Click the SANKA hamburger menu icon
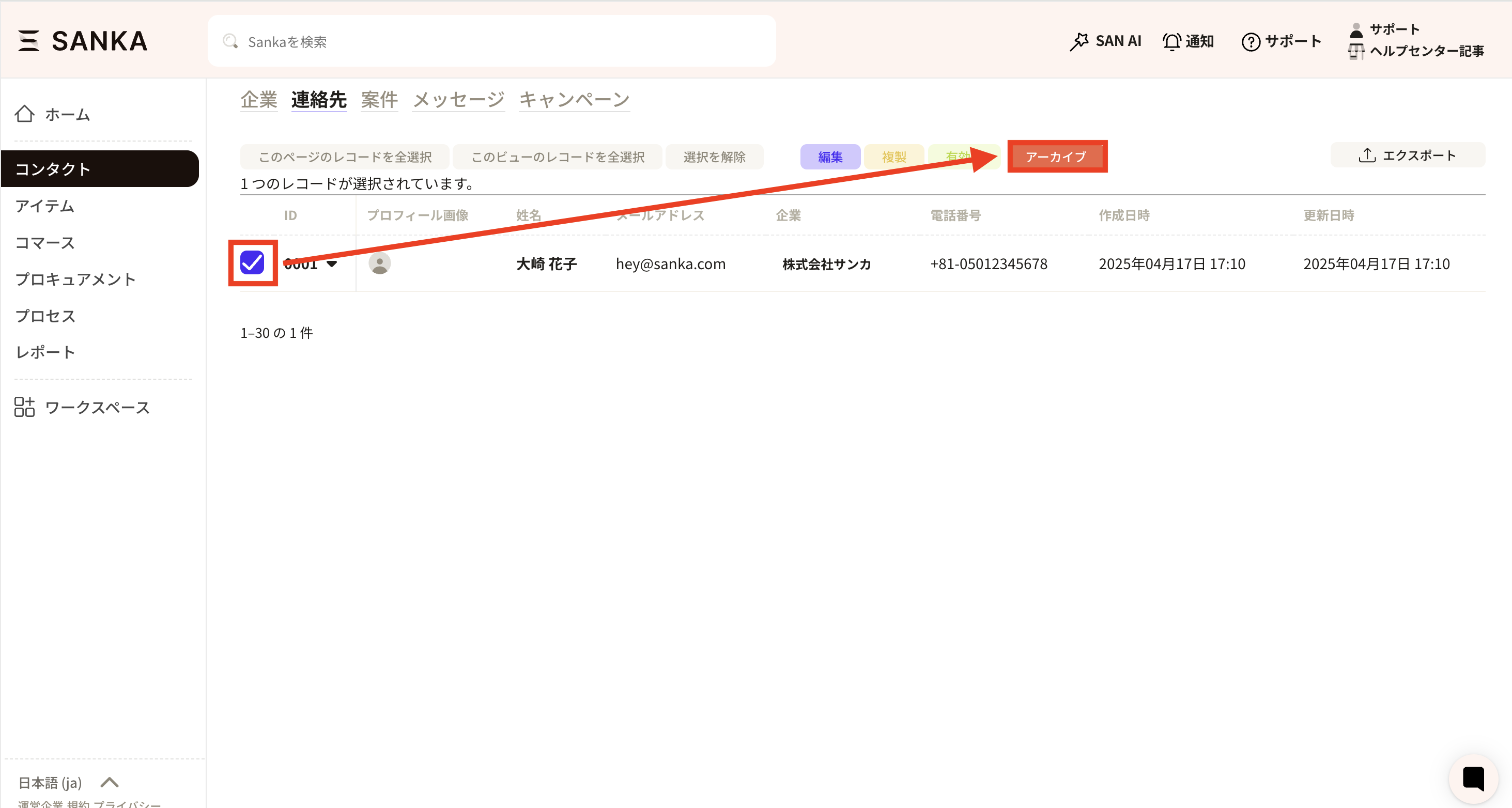 click(x=28, y=41)
